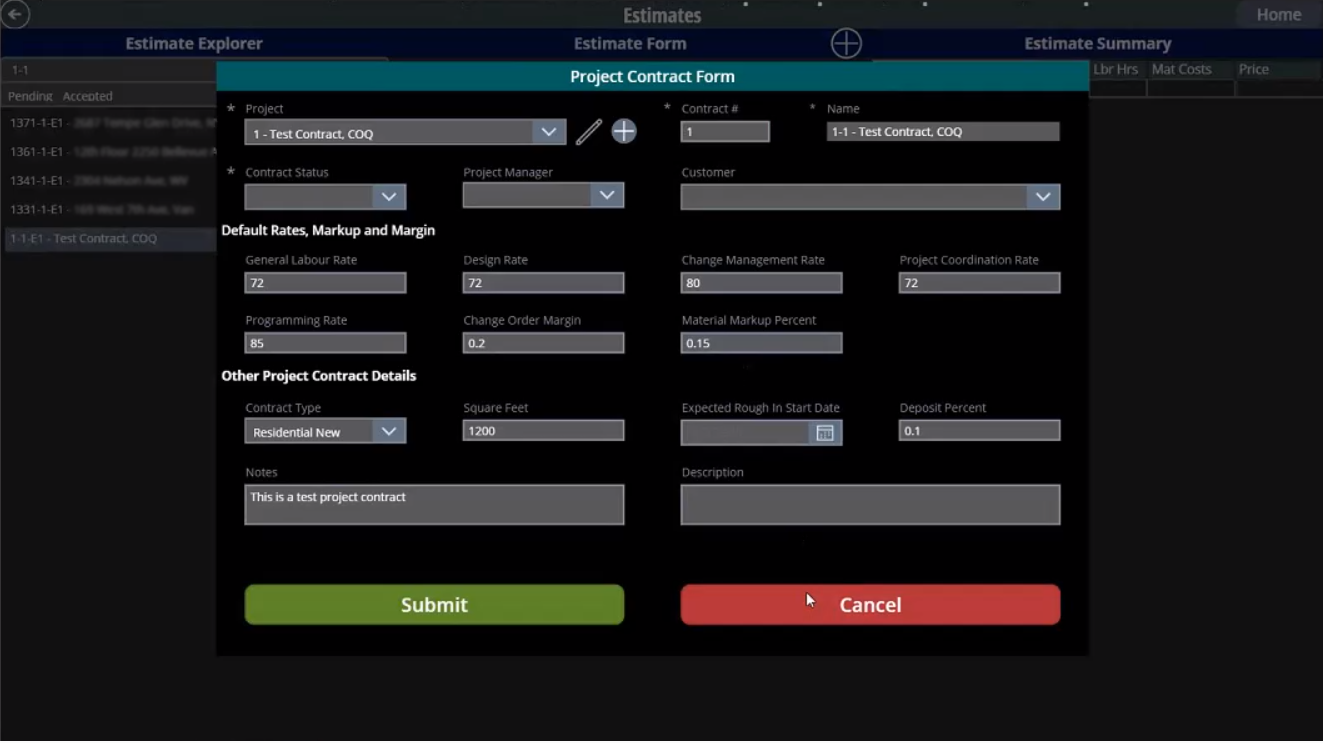
Task: Submit the Project Contract Form
Action: (434, 604)
